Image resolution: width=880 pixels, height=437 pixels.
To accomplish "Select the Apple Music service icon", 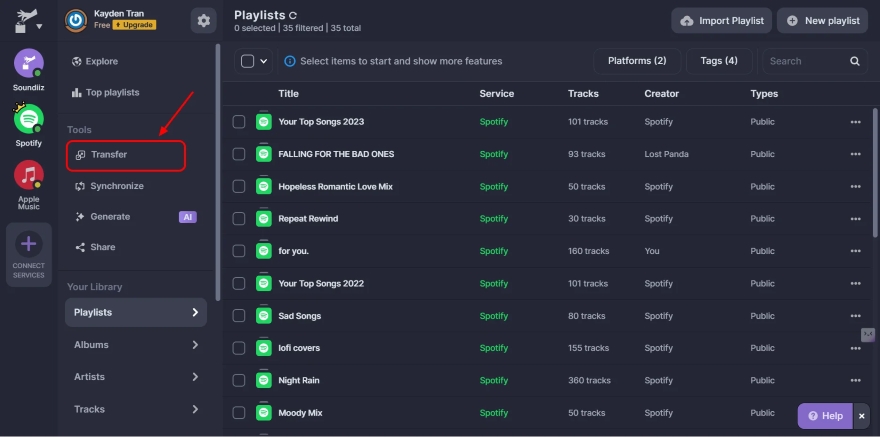I will [x=29, y=175].
